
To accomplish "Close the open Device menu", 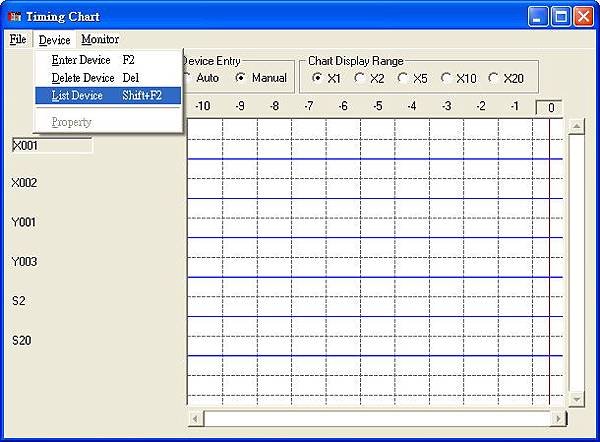I will [x=54, y=40].
